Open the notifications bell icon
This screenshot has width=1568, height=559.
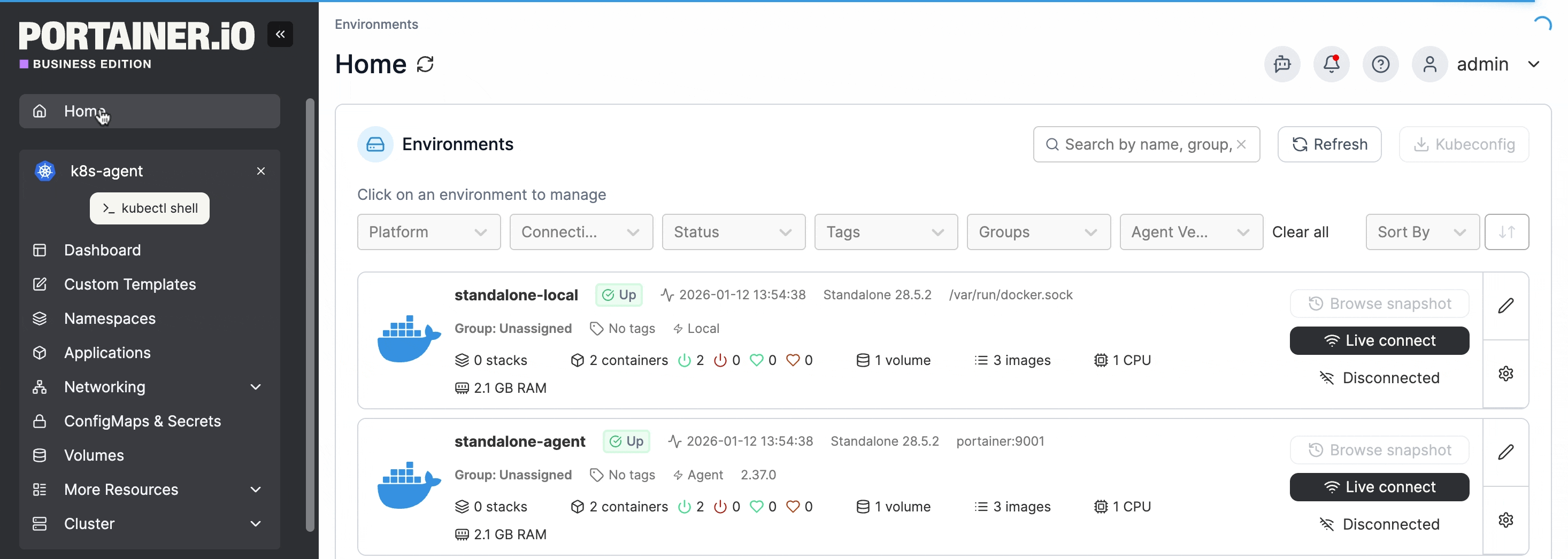(1331, 64)
